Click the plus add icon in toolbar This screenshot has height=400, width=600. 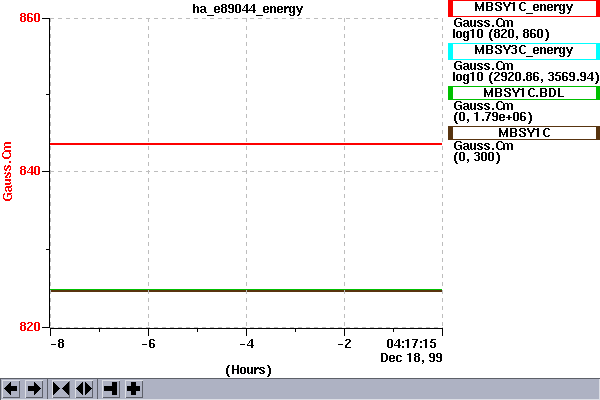point(133,388)
